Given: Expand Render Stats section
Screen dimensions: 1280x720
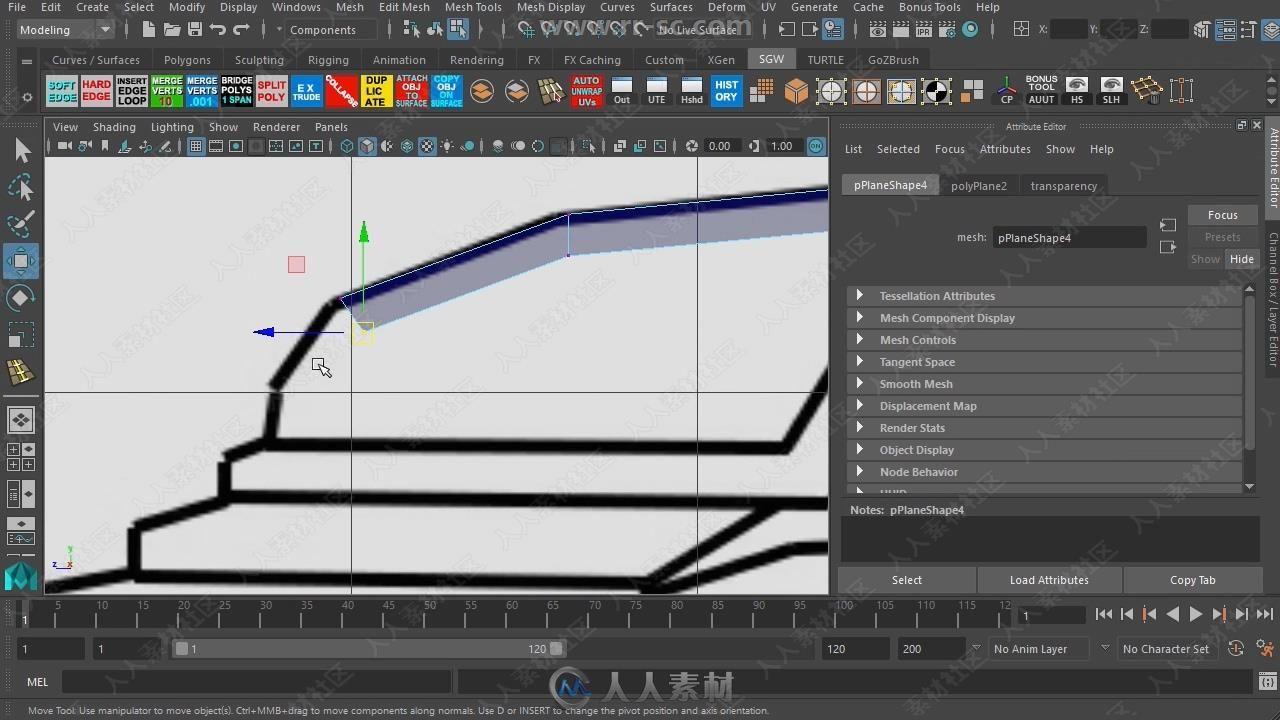Looking at the screenshot, I should point(1045,428).
